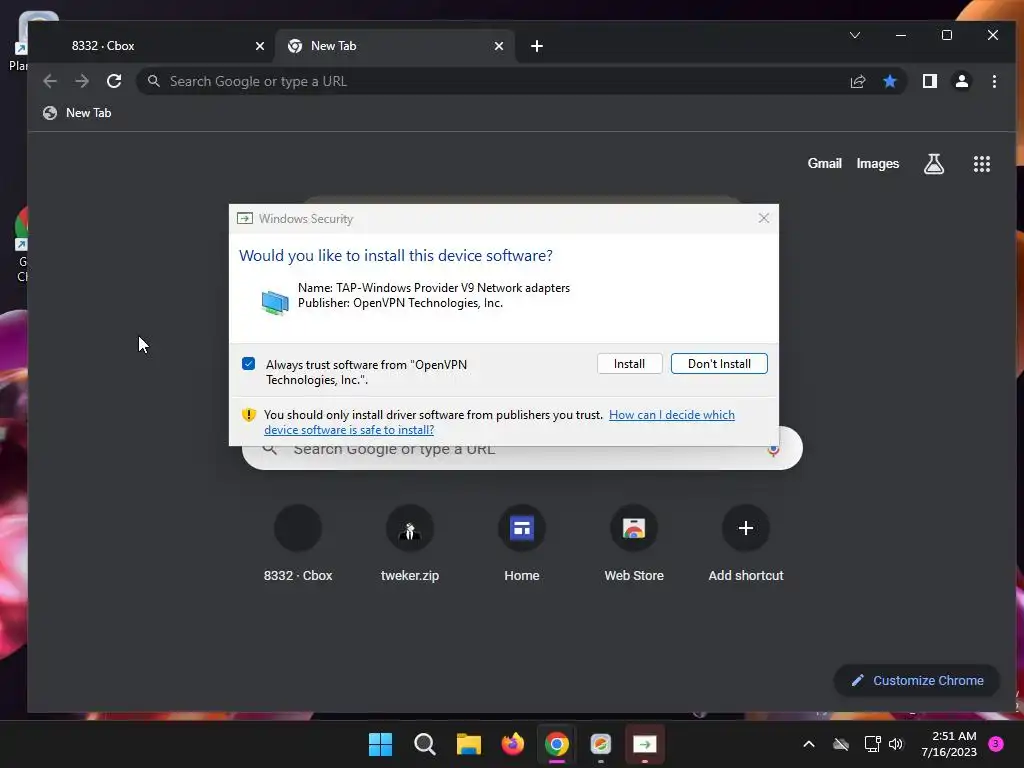Click the Add shortcut button
Viewport: 1024px width, 768px height.
tap(746, 545)
